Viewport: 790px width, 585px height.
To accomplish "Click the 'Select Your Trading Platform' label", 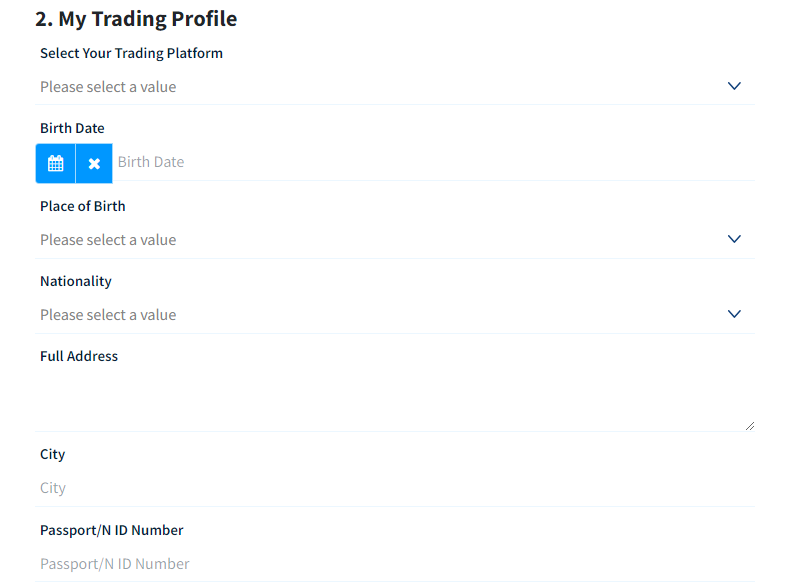I will click(x=131, y=53).
